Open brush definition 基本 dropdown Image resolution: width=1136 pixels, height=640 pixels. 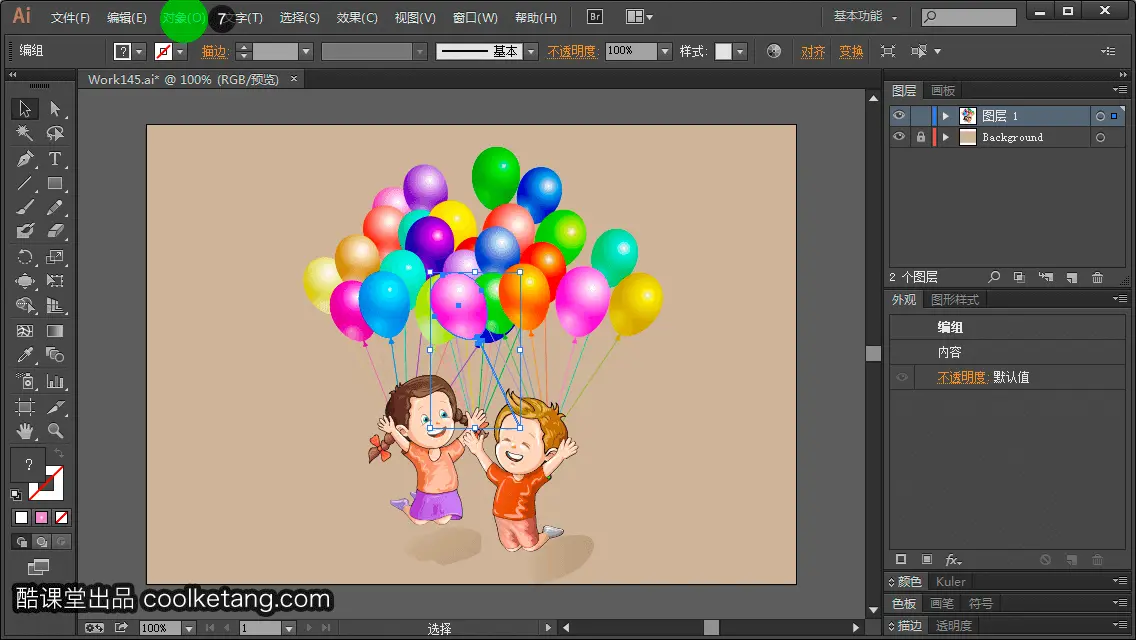point(531,51)
